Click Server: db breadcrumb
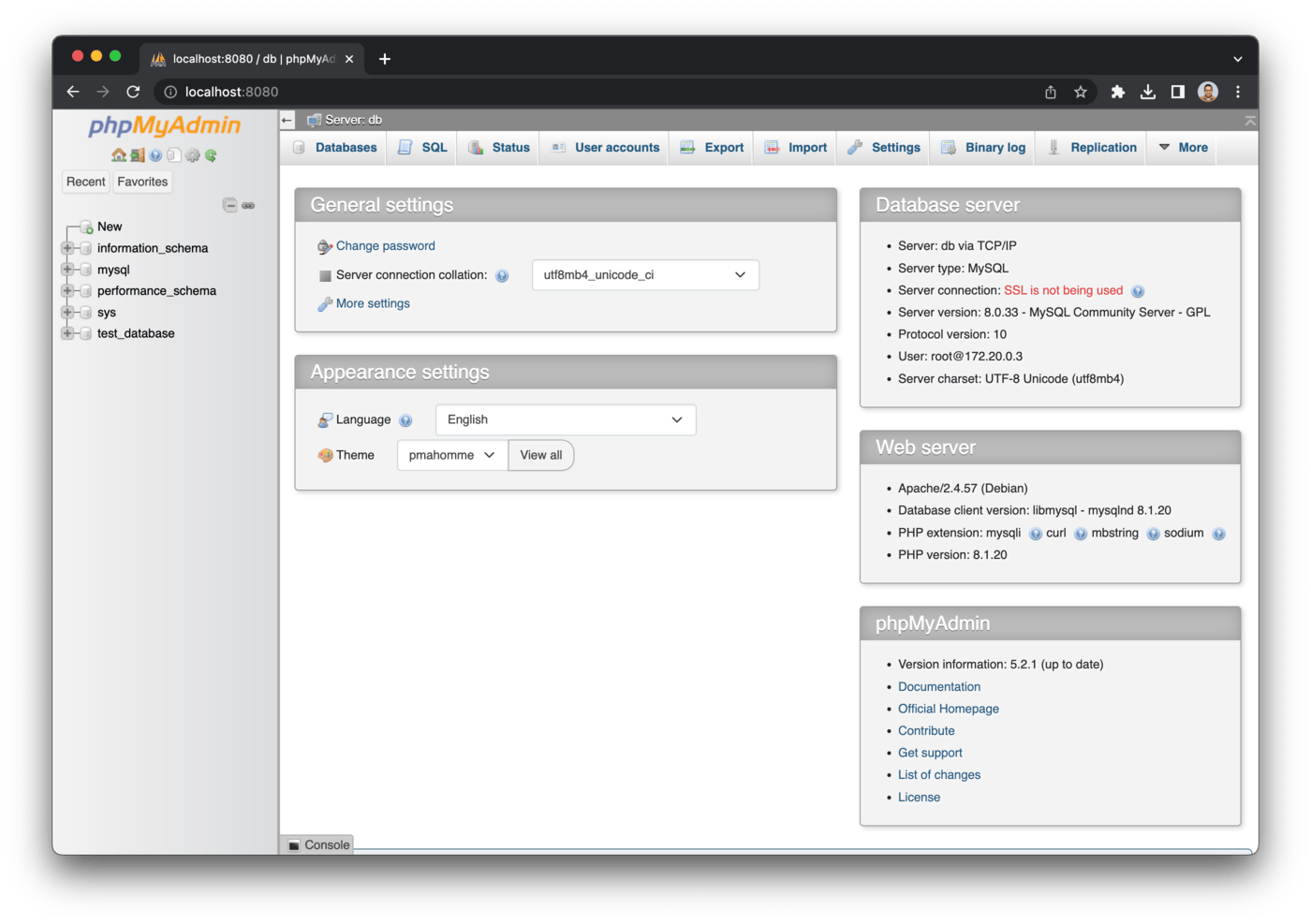This screenshot has width=1311, height=924. pyautogui.click(x=353, y=120)
